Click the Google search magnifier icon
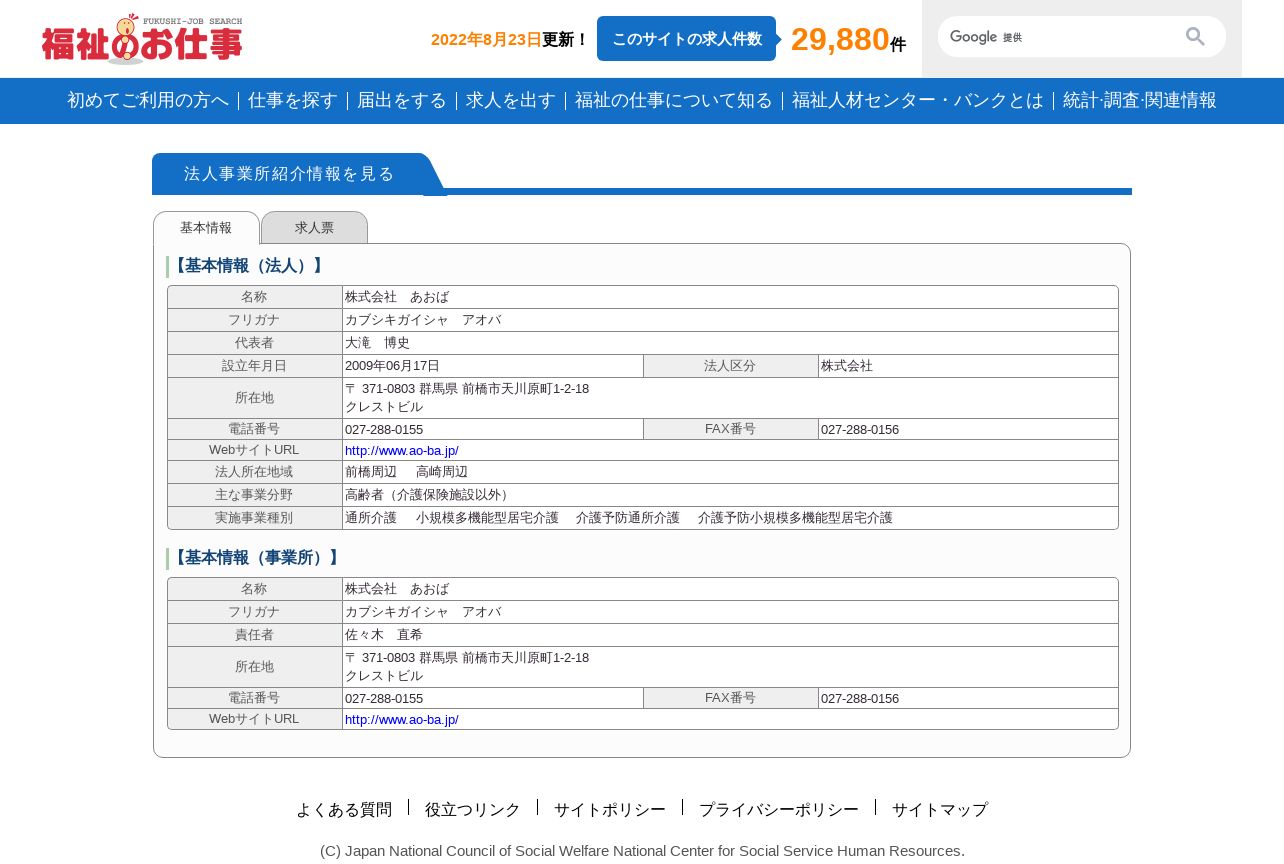The height and width of the screenshot is (864, 1284). [x=1195, y=37]
